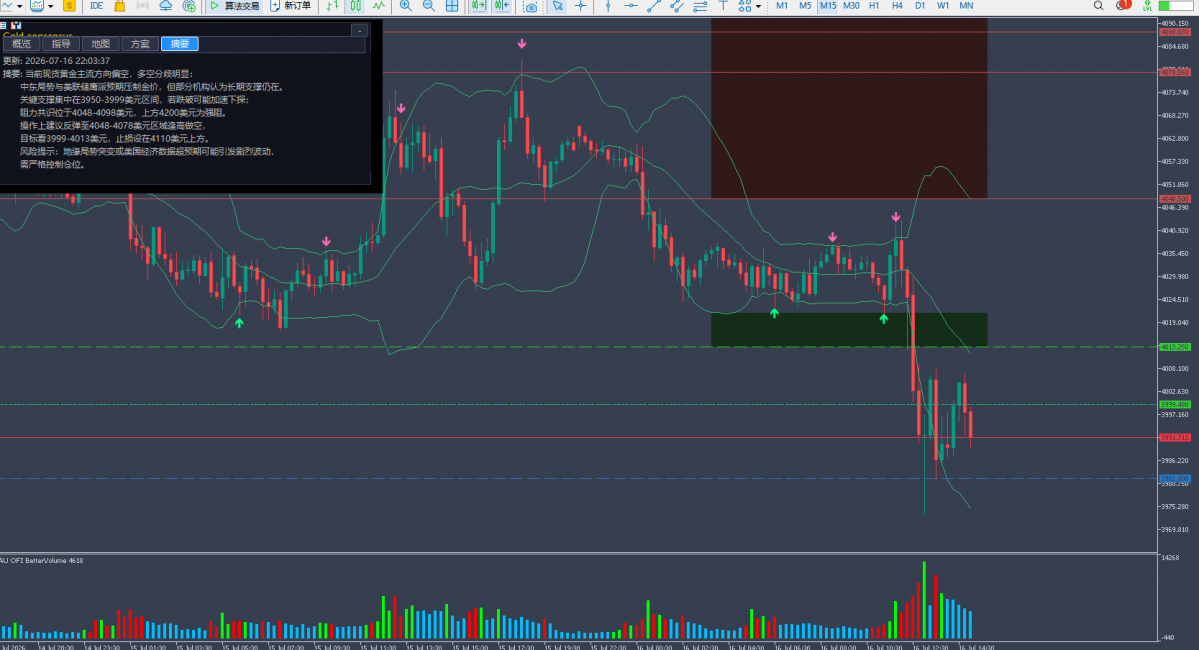This screenshot has height=650, width=1199.
Task: Open the search magnifier icon
Action: [1098, 5]
